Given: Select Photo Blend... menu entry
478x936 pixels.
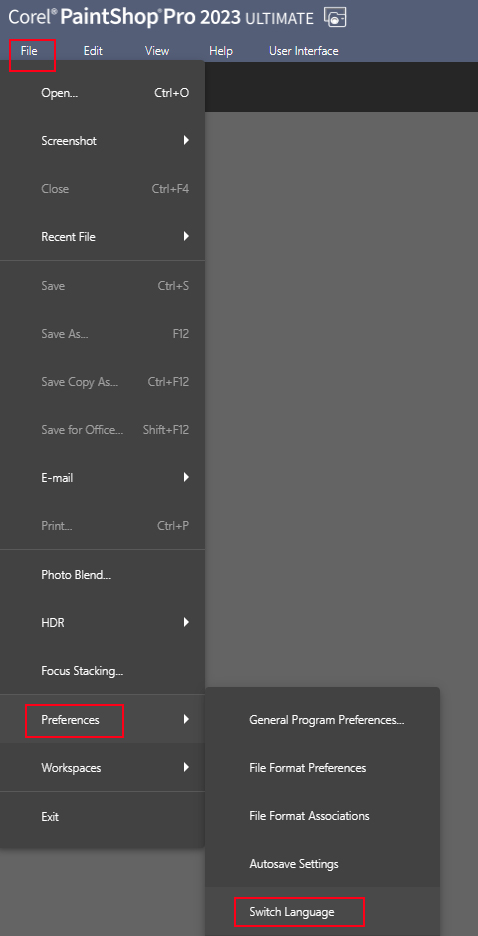Looking at the screenshot, I should (x=103, y=575).
